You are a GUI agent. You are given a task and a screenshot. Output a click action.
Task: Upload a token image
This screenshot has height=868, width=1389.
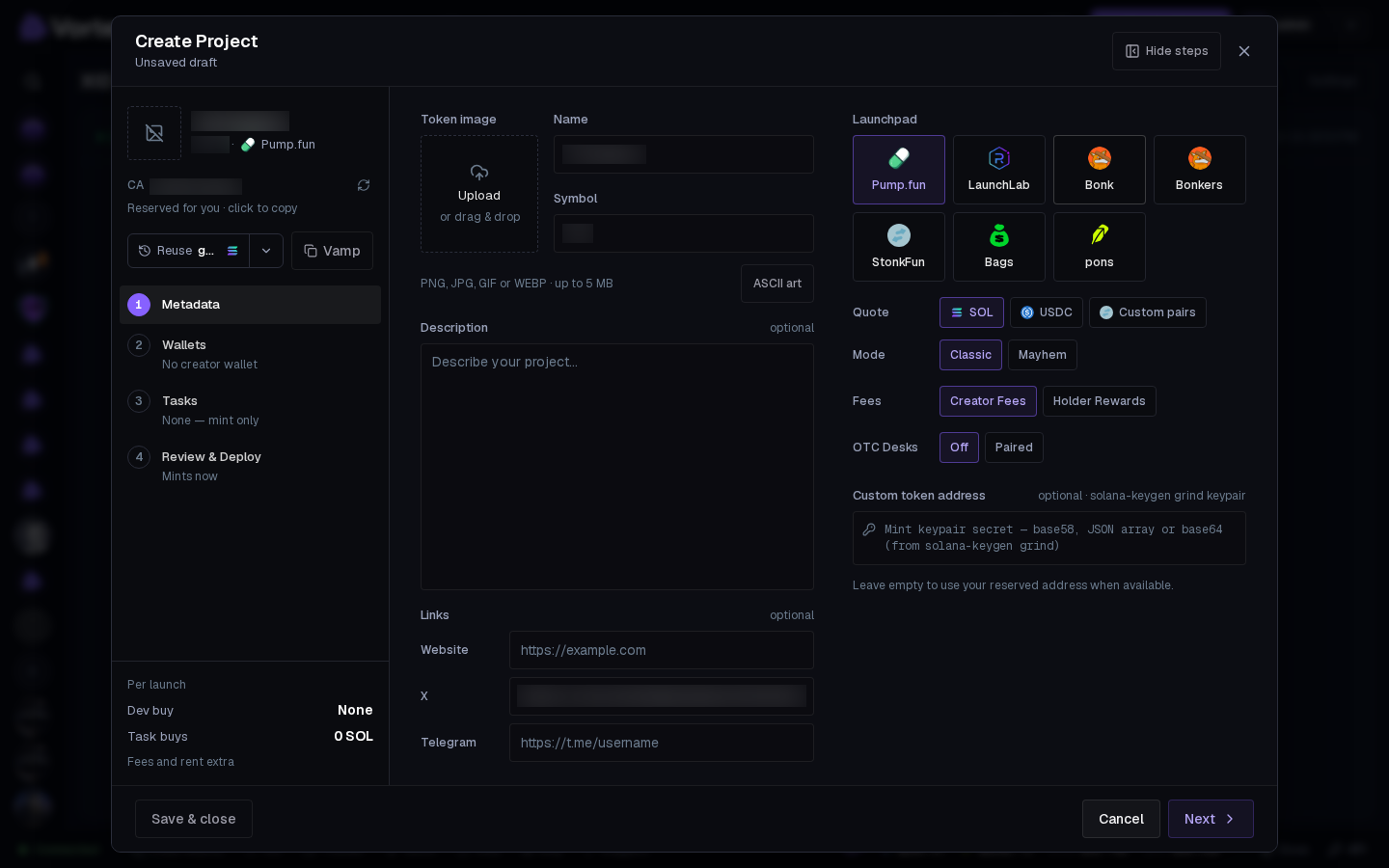click(x=479, y=194)
